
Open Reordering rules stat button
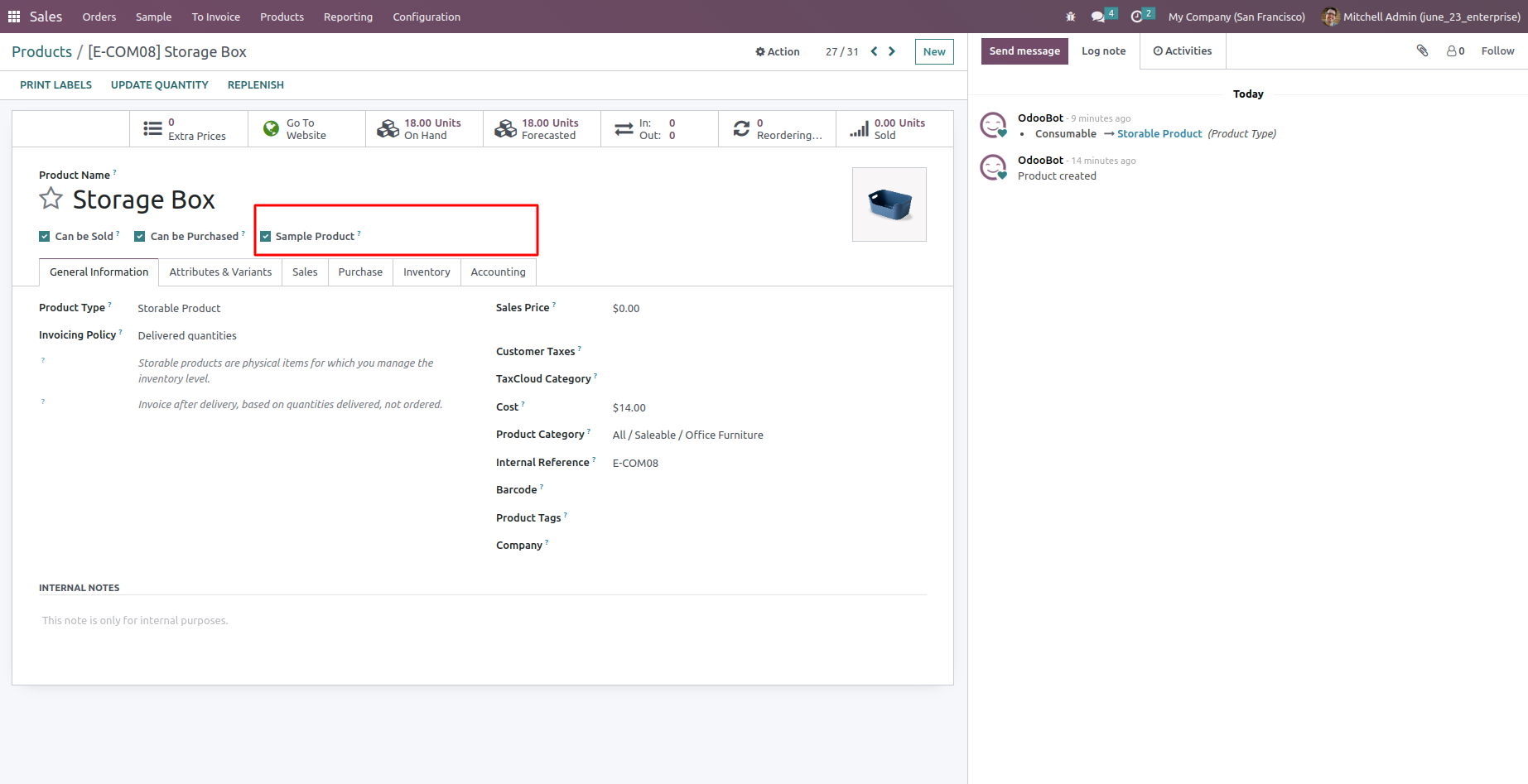777,129
